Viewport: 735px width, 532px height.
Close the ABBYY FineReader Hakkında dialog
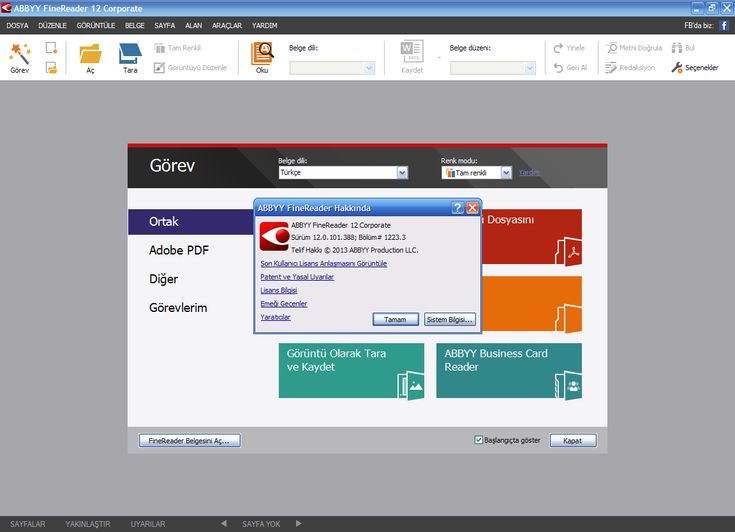(x=472, y=208)
